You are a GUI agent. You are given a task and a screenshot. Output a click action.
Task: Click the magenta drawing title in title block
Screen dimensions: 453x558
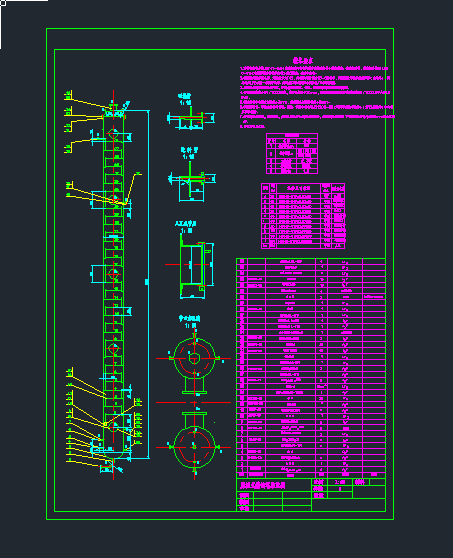point(263,485)
